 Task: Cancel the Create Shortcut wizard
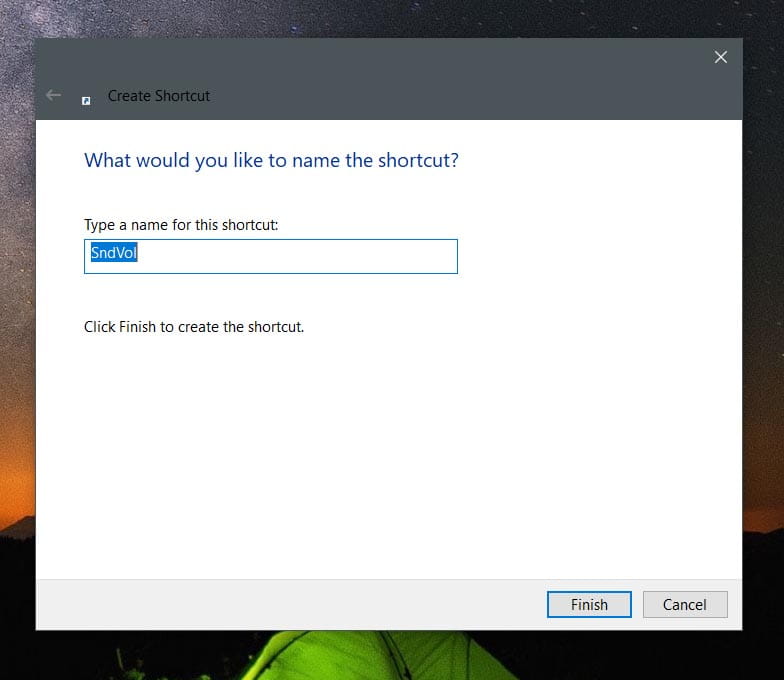[684, 604]
